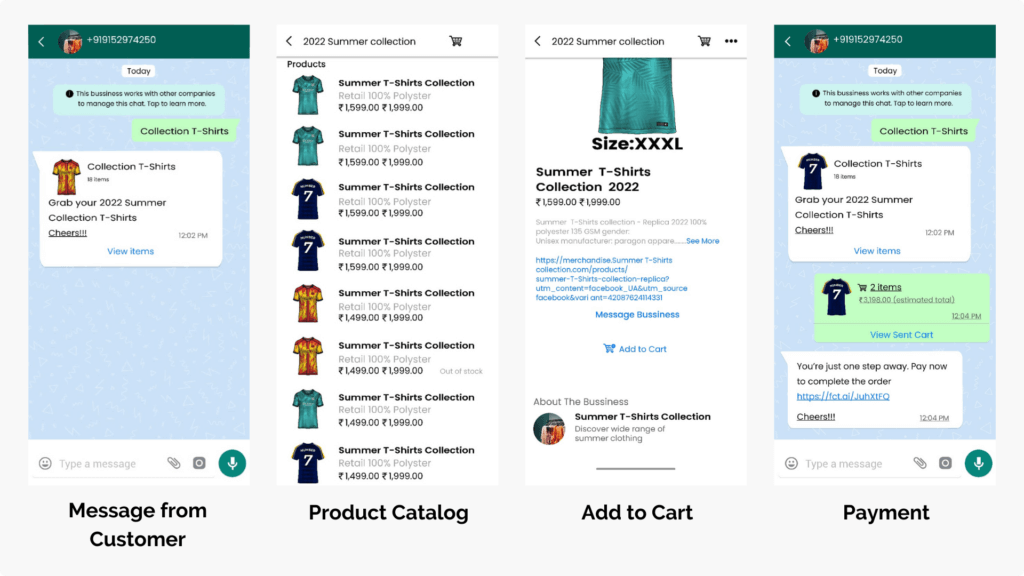The width and height of the screenshot is (1024, 576).
Task: Open the emoji picker in the message field
Action: click(47, 463)
